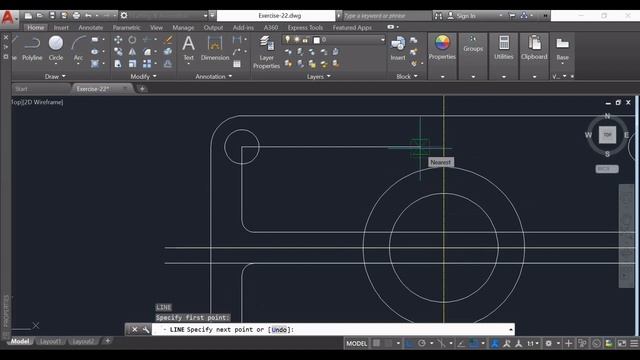This screenshot has height=360, width=640.
Task: Toggle snap mode in status bar
Action: pyautogui.click(x=388, y=344)
